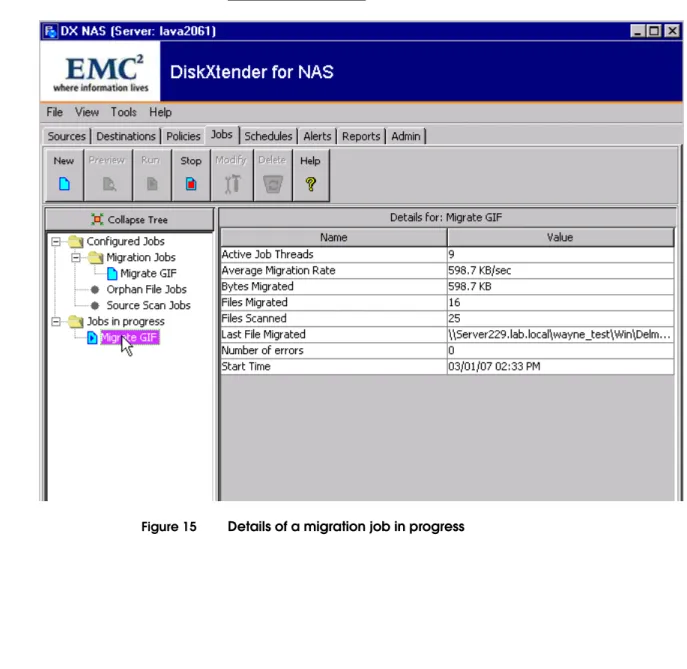The height and width of the screenshot is (669, 687).
Task: Minimize the DX NAS window
Action: 637,31
